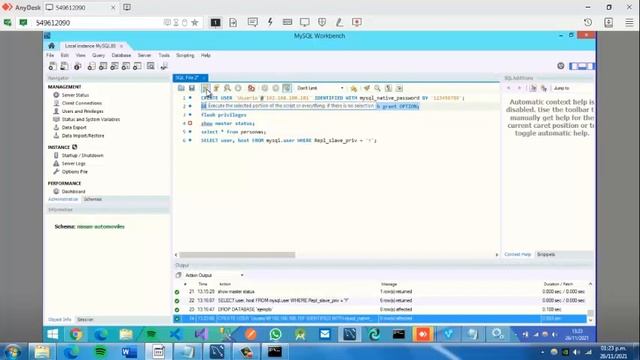Click the execute script lightning icon
Image resolution: width=640 pixels, height=360 pixels.
[206, 88]
